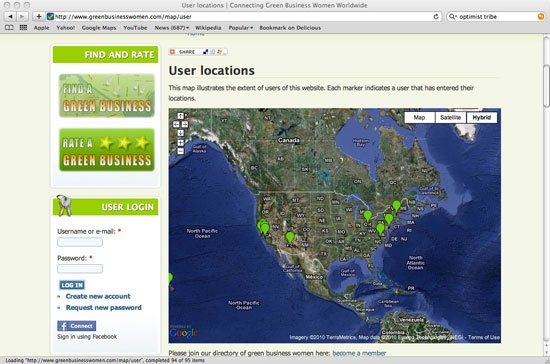The image size is (550, 364).
Task: Pan the map down with arrow control
Action: (x=180, y=133)
